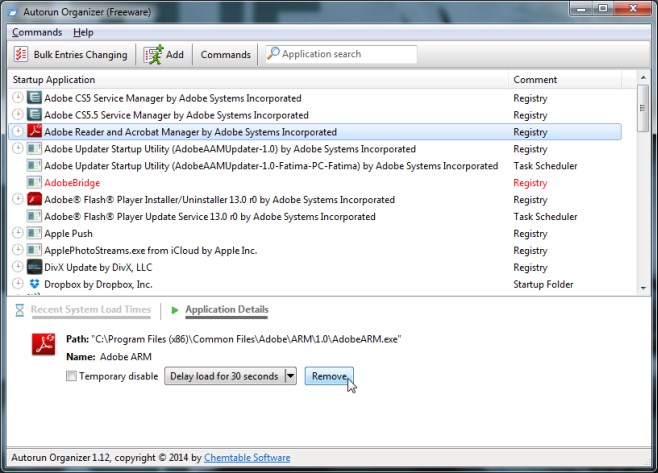Enable the Temporary disable checkbox
The width and height of the screenshot is (658, 473).
[x=71, y=376]
